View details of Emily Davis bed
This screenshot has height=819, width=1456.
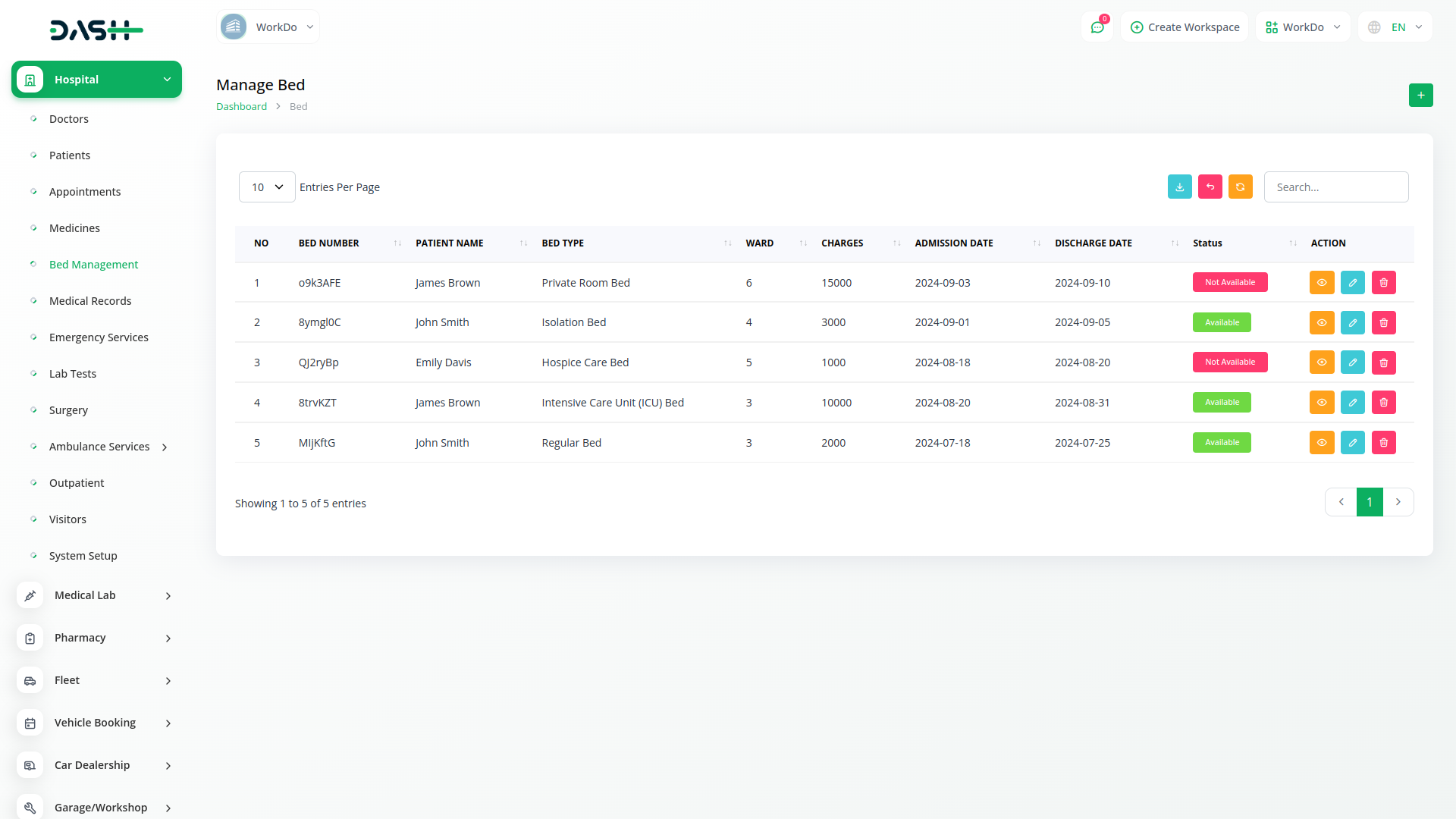(x=1321, y=362)
